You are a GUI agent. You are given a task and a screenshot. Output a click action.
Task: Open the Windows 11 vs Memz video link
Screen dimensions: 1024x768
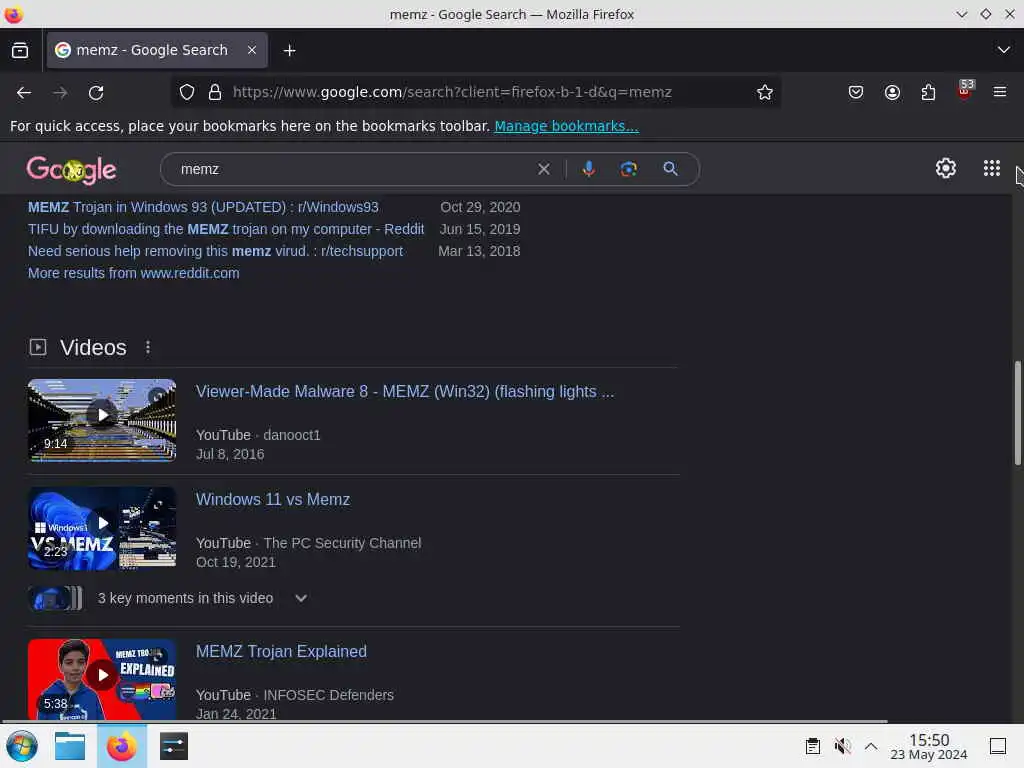click(x=273, y=500)
